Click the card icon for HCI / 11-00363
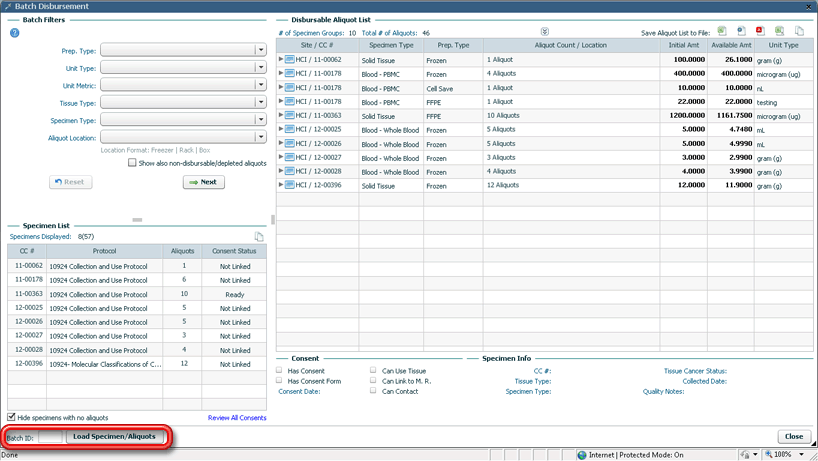This screenshot has width=818, height=461. pyautogui.click(x=290, y=115)
